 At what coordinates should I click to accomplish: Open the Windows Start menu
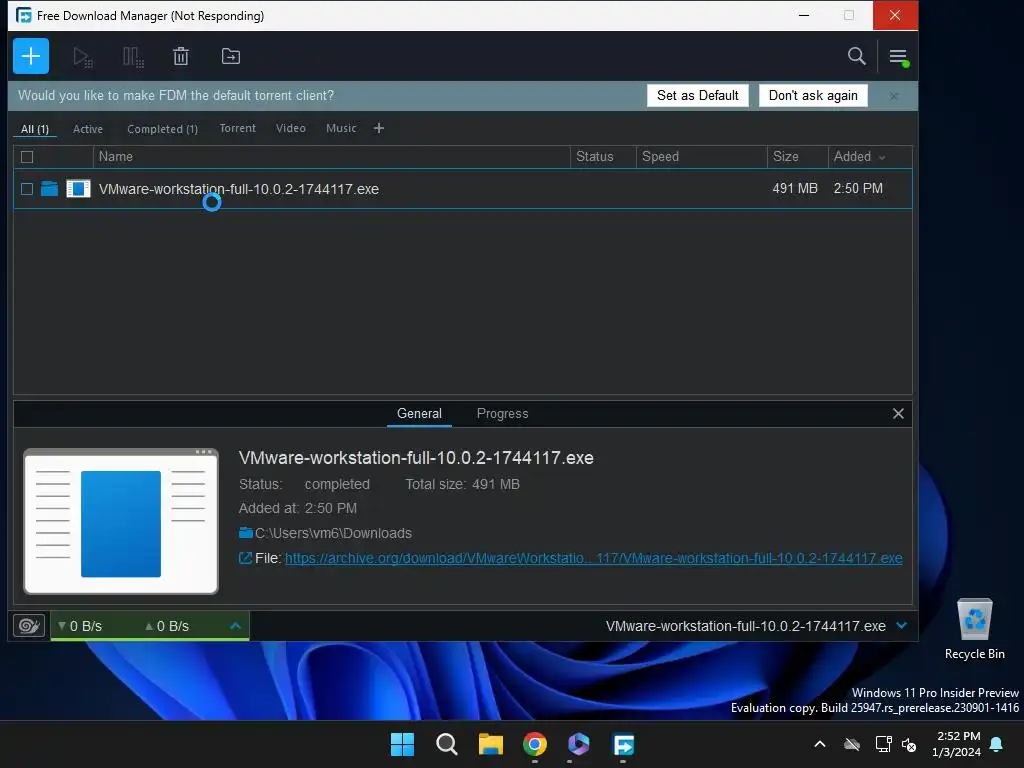point(402,744)
